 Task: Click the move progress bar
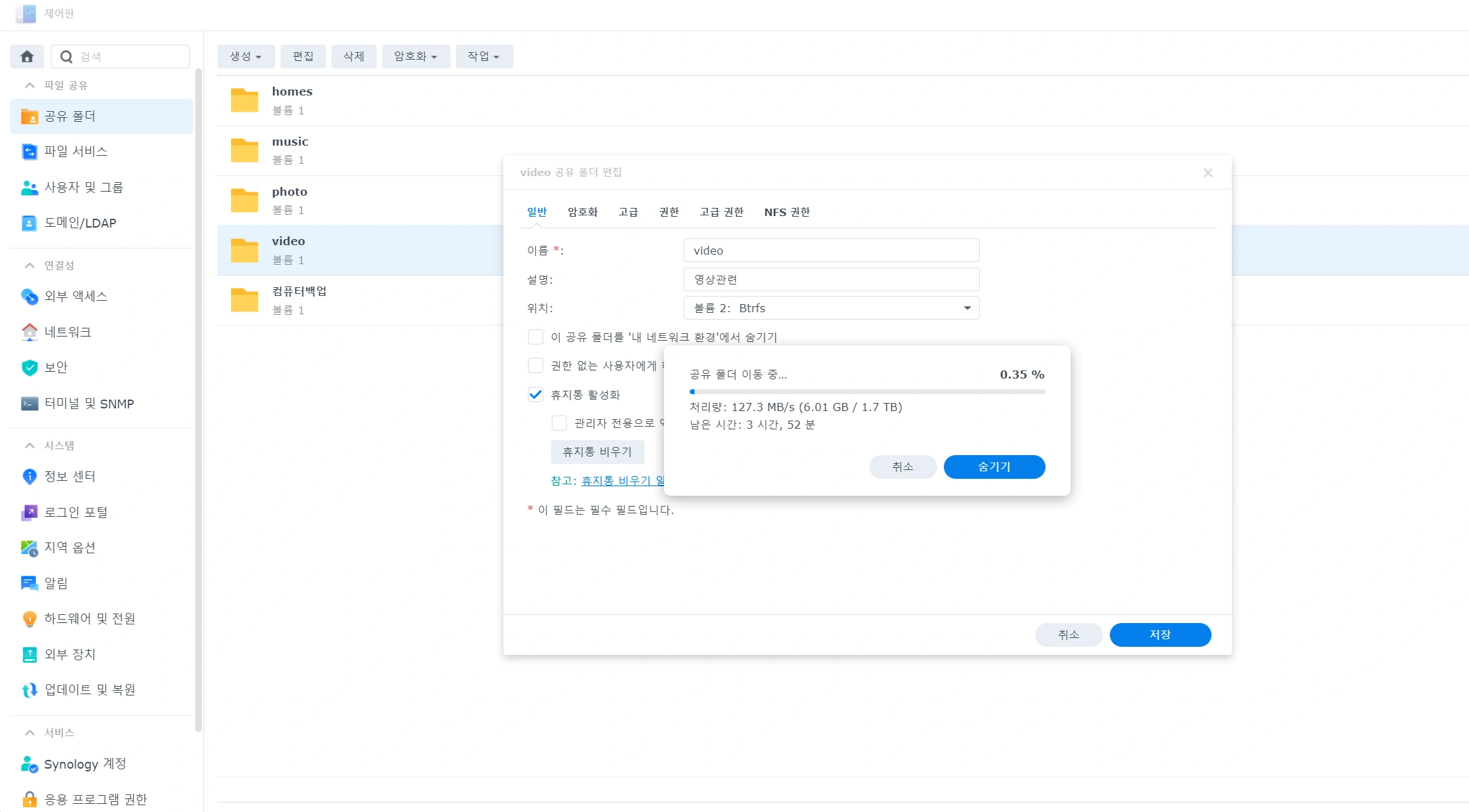[x=867, y=391]
